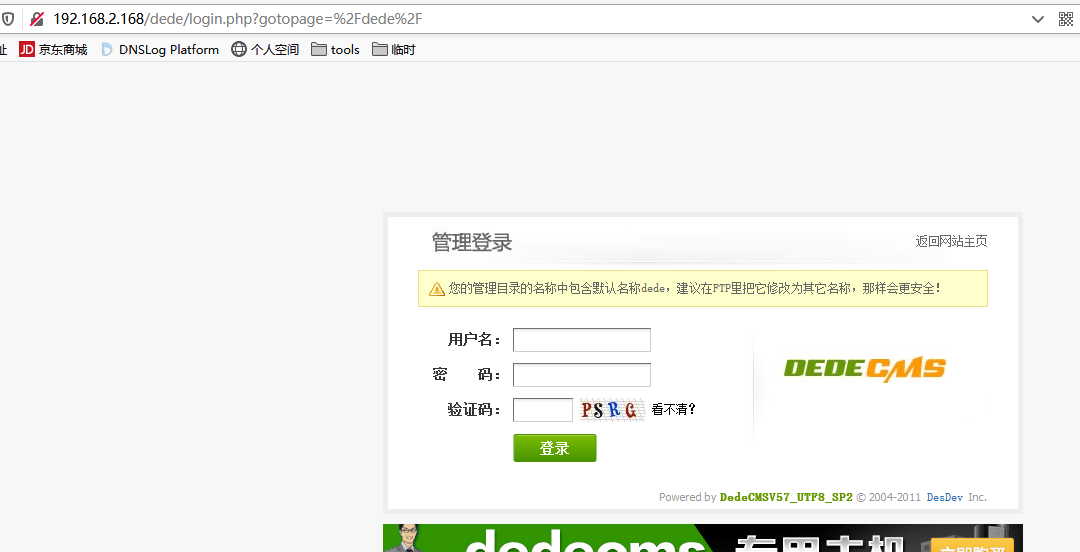Focus the 密码 input field
1080x552 pixels.
pos(582,375)
